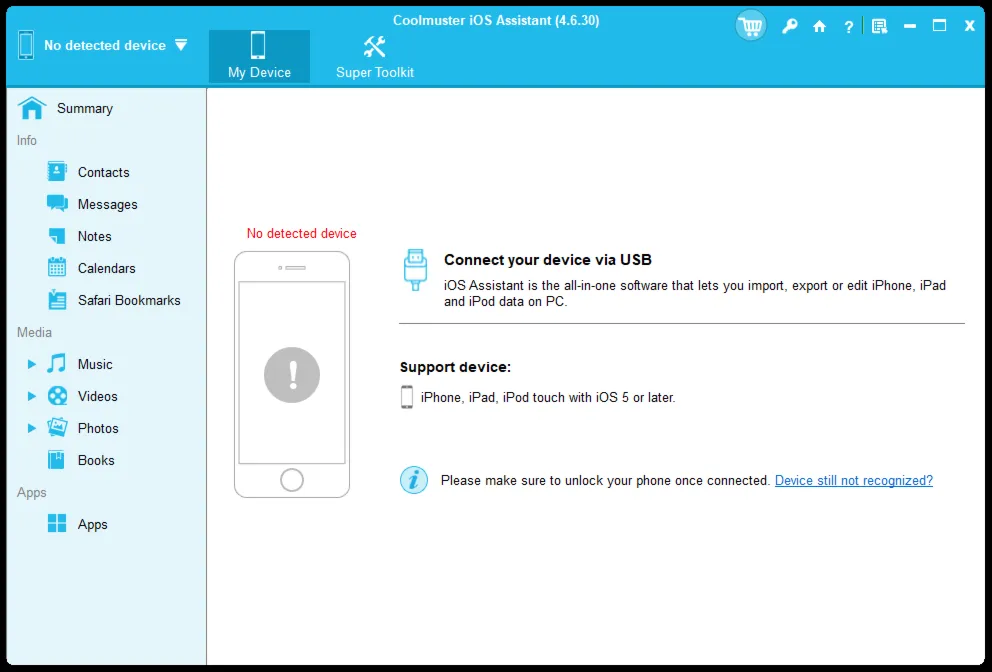Viewport: 992px width, 672px height.
Task: Click the USB connector icon
Action: [415, 270]
